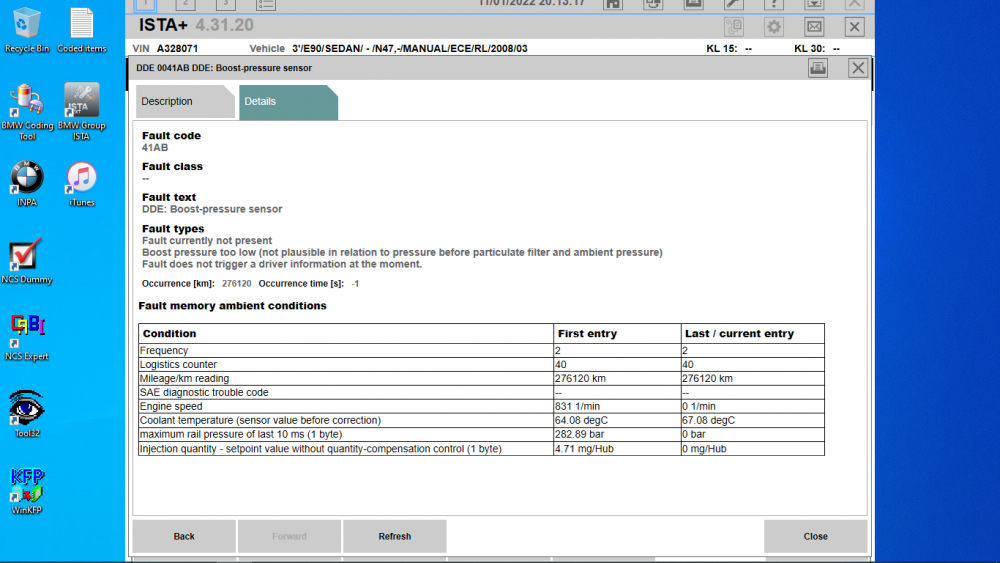
Task: Launch WinKFP from the desktop
Action: pyautogui.click(x=27, y=491)
